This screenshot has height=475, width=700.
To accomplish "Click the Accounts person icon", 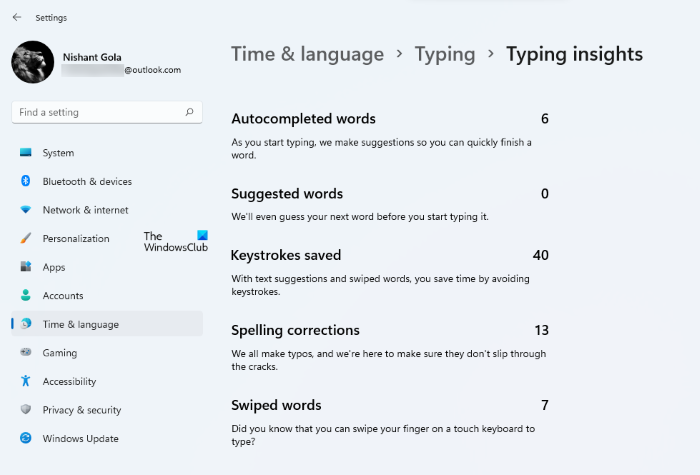I will pyautogui.click(x=26, y=295).
